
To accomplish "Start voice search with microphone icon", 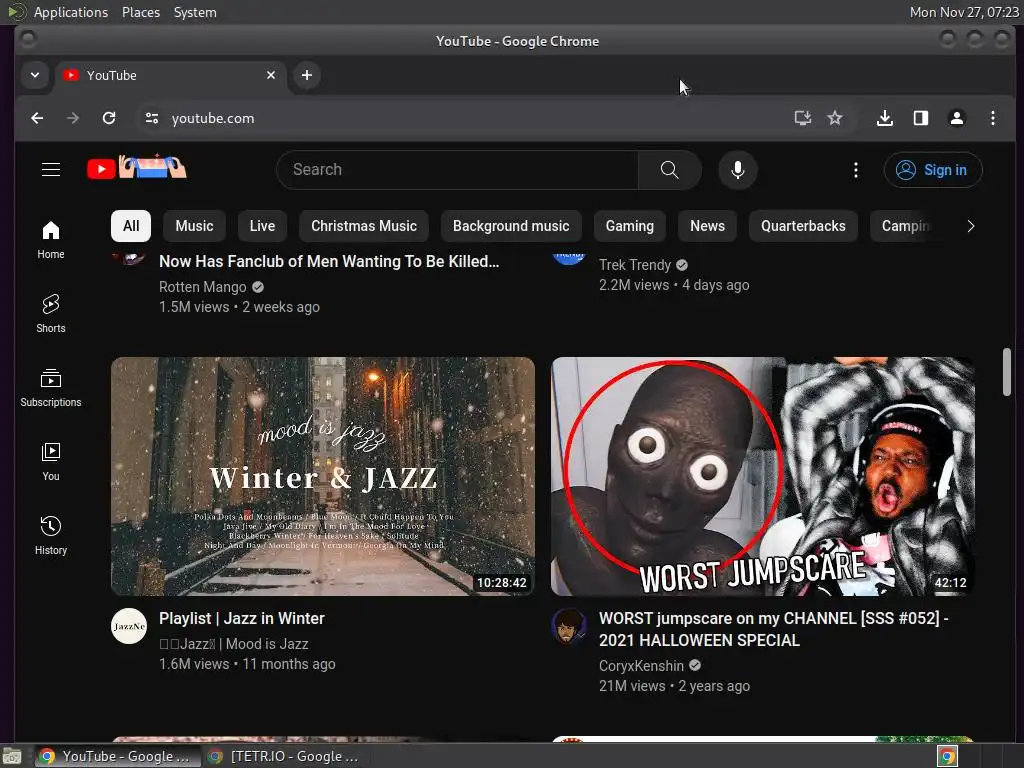I will coord(738,170).
